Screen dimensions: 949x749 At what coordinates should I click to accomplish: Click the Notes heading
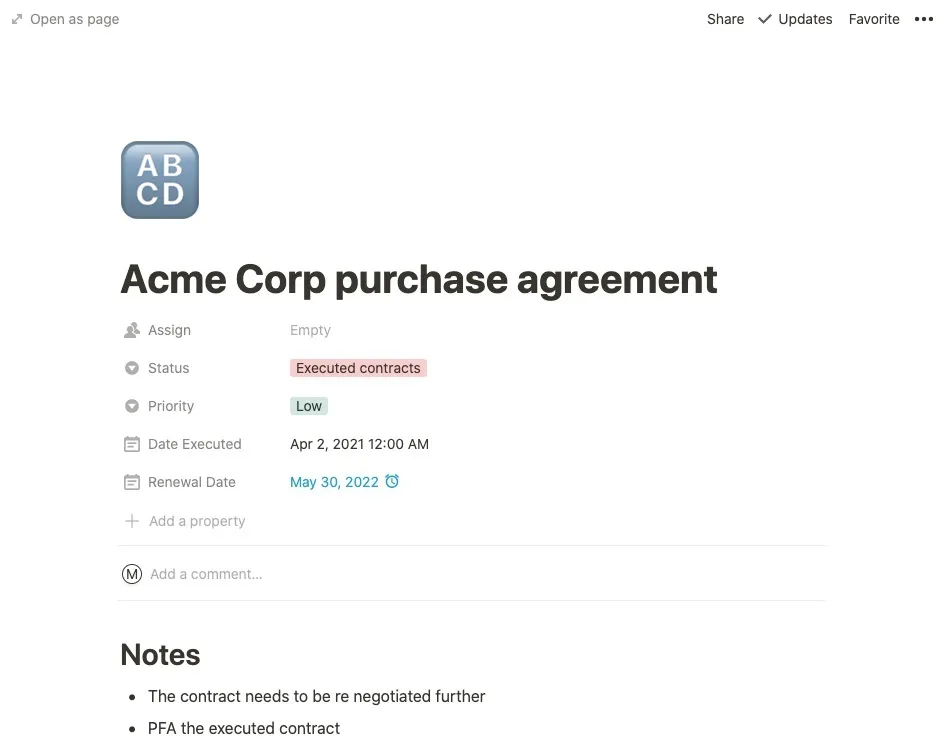tap(160, 655)
